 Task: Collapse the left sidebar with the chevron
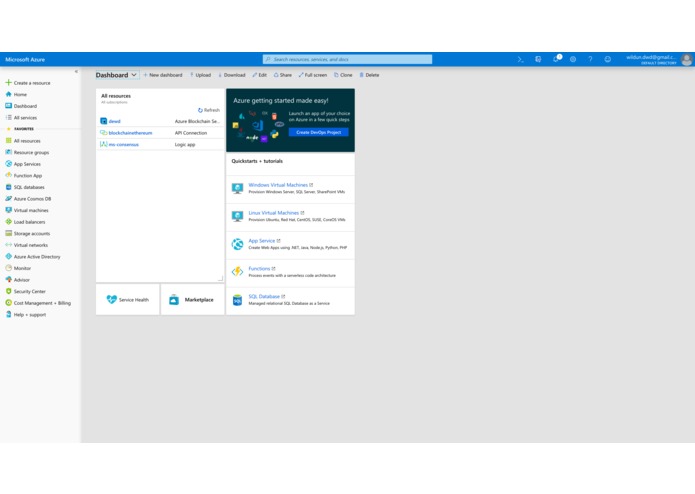(76, 71)
